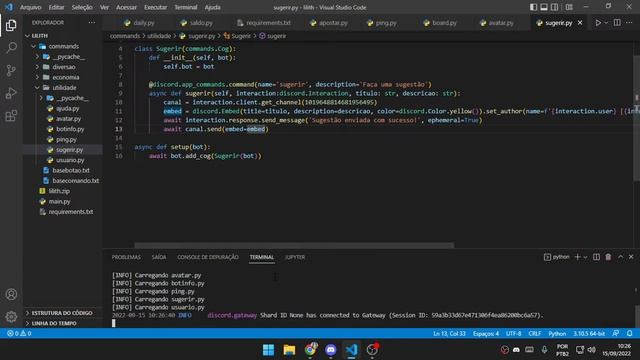Open notifications bell in status bar
The height and width of the screenshot is (360, 640).
point(630,333)
